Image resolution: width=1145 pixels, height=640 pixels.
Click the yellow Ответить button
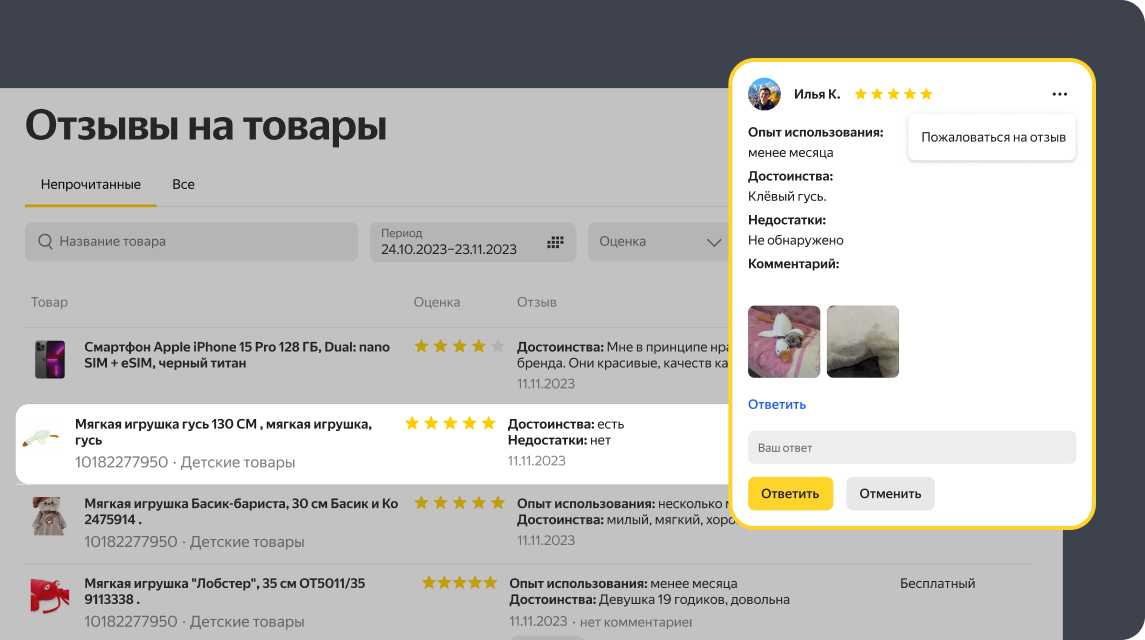790,494
